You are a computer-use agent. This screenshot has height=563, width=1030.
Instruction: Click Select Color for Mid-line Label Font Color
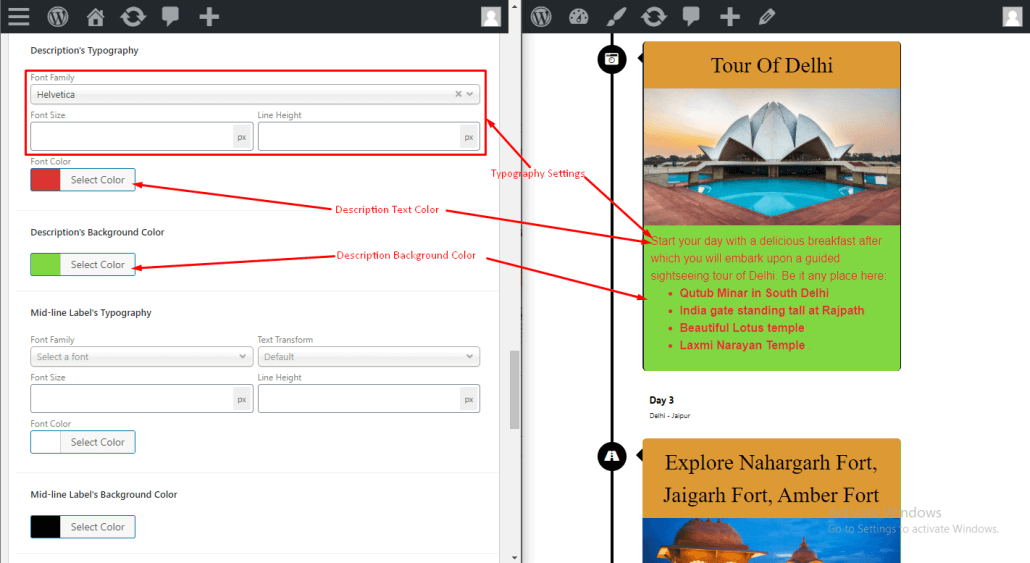click(x=98, y=442)
